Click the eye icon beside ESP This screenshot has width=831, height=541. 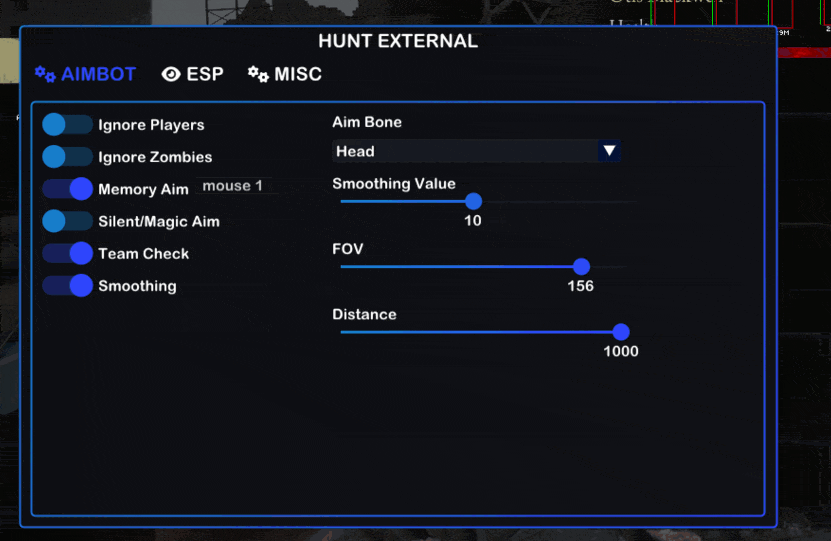pos(171,74)
